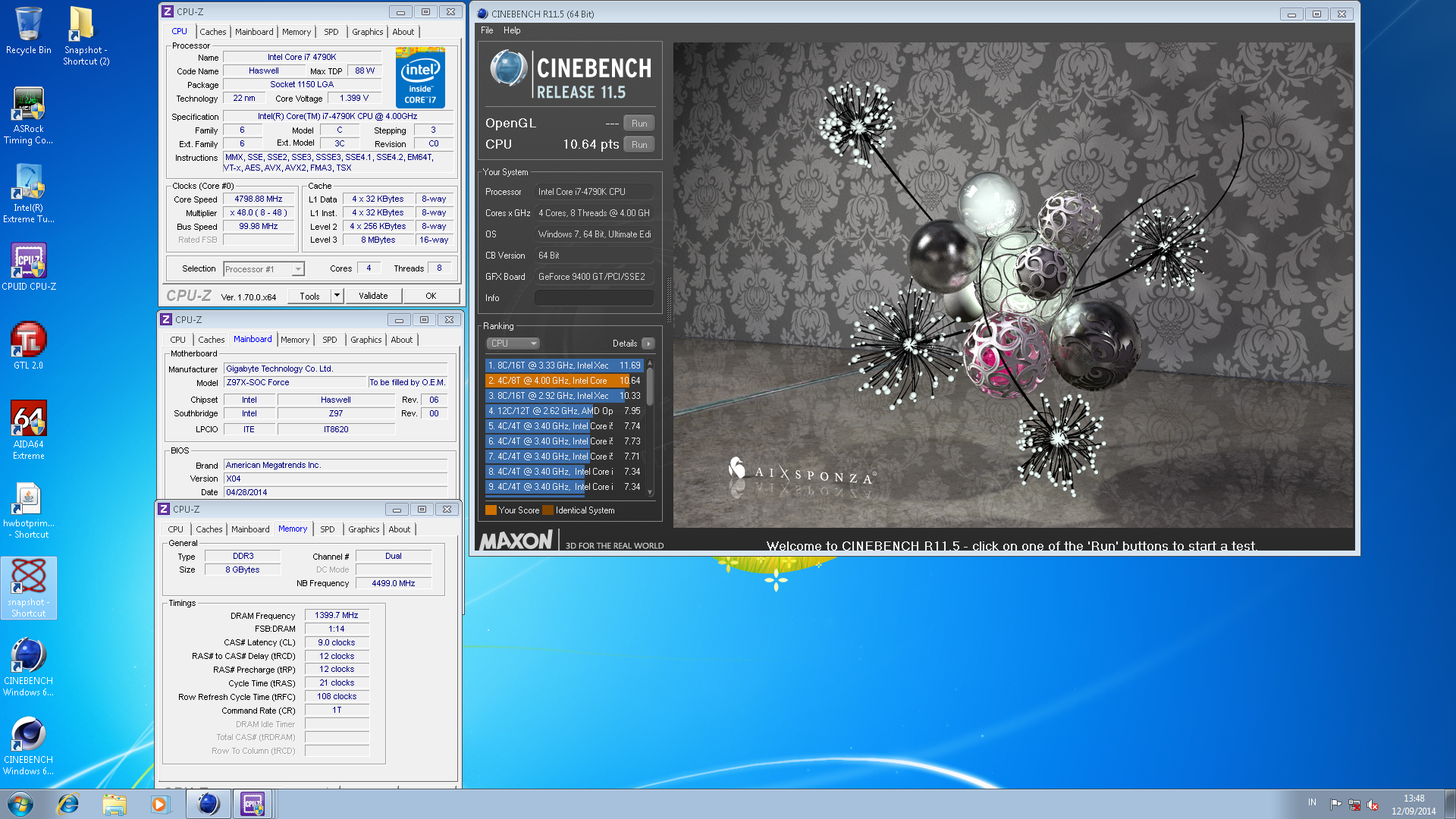This screenshot has height=819, width=1456.
Task: Click the Info input field in CINEBENCH
Action: 594,298
